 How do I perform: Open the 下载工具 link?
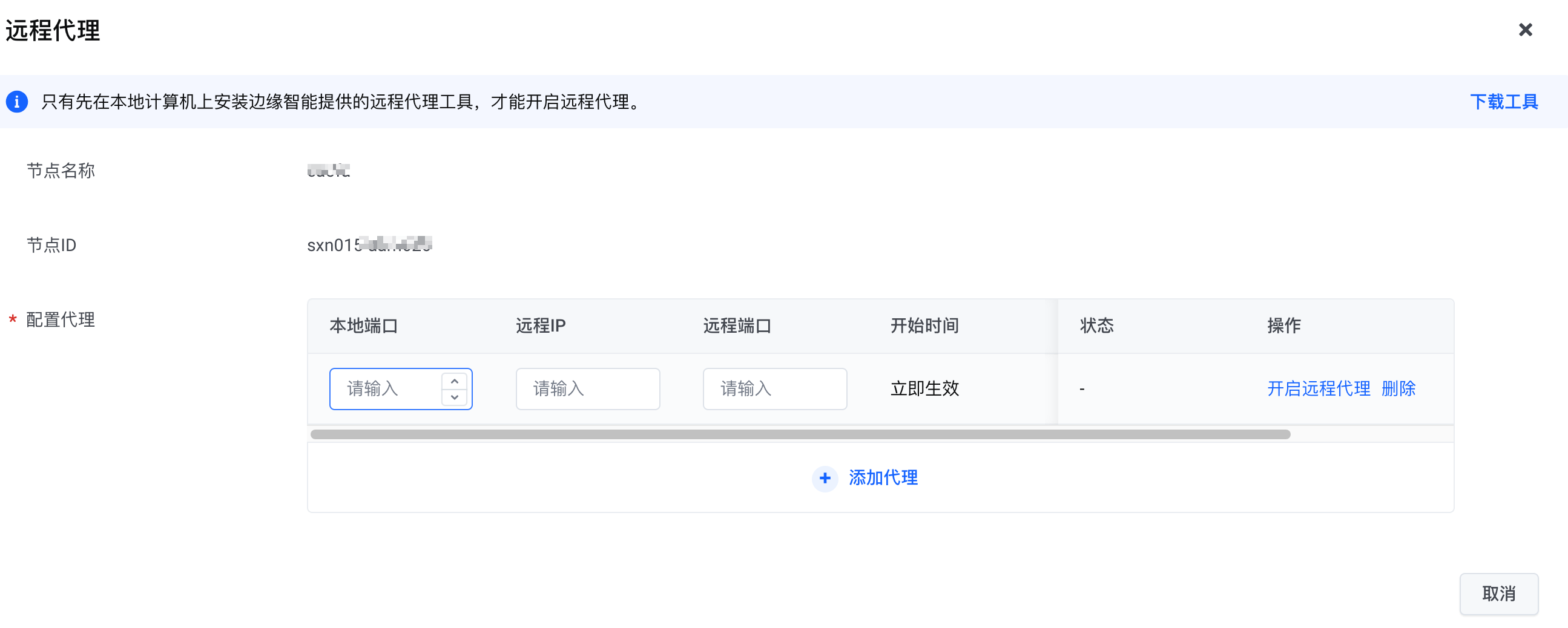(1504, 102)
